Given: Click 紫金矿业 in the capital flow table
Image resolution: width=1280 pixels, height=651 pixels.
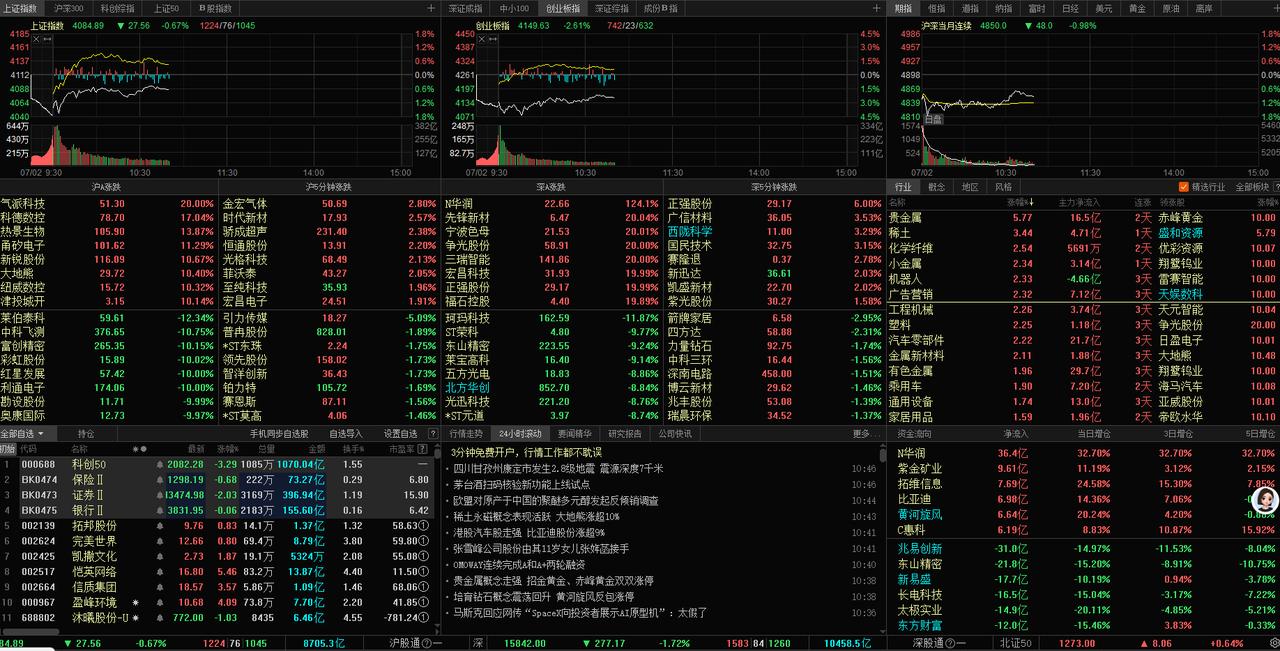Looking at the screenshot, I should coord(918,468).
